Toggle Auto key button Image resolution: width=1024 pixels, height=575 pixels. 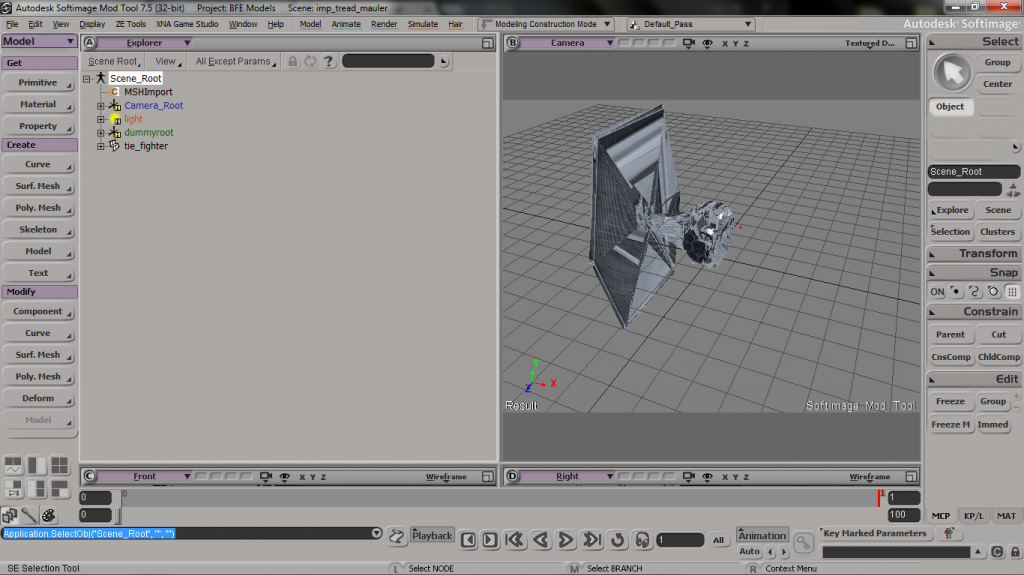point(749,551)
